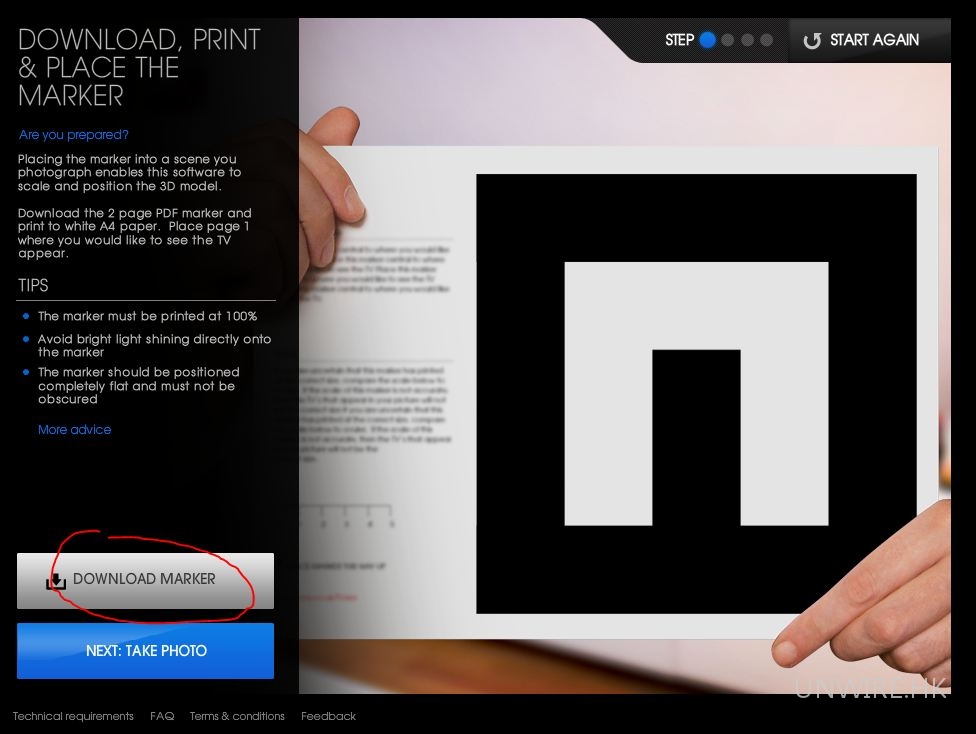Image resolution: width=976 pixels, height=734 pixels.
Task: Open the 'Are you prepared?' link
Action: pos(74,135)
